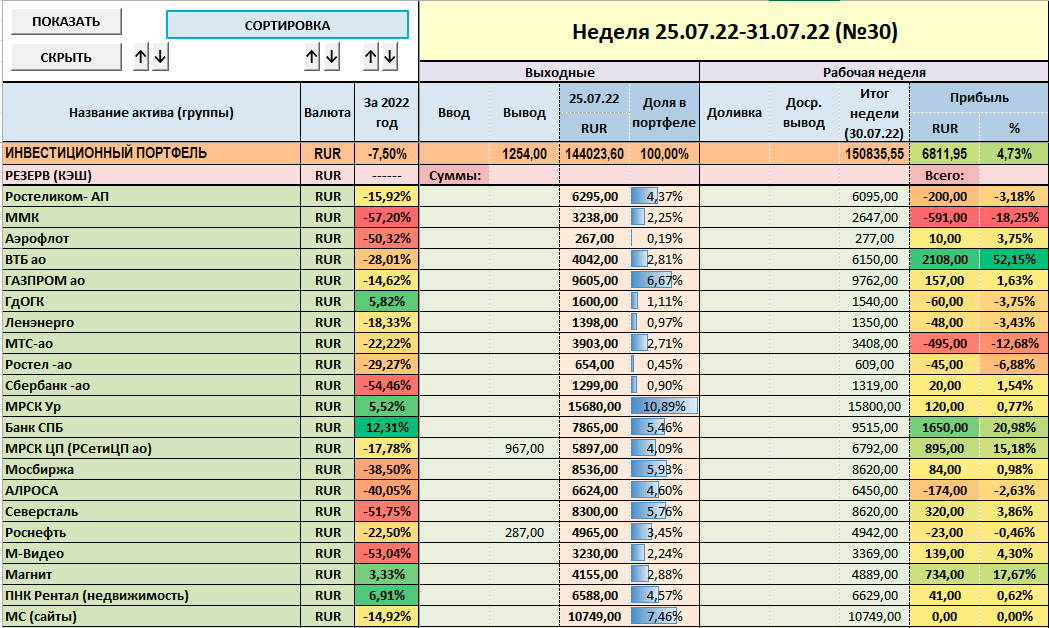Click the up arrow above the Валюта column
This screenshot has height=628, width=1049.
point(312,58)
